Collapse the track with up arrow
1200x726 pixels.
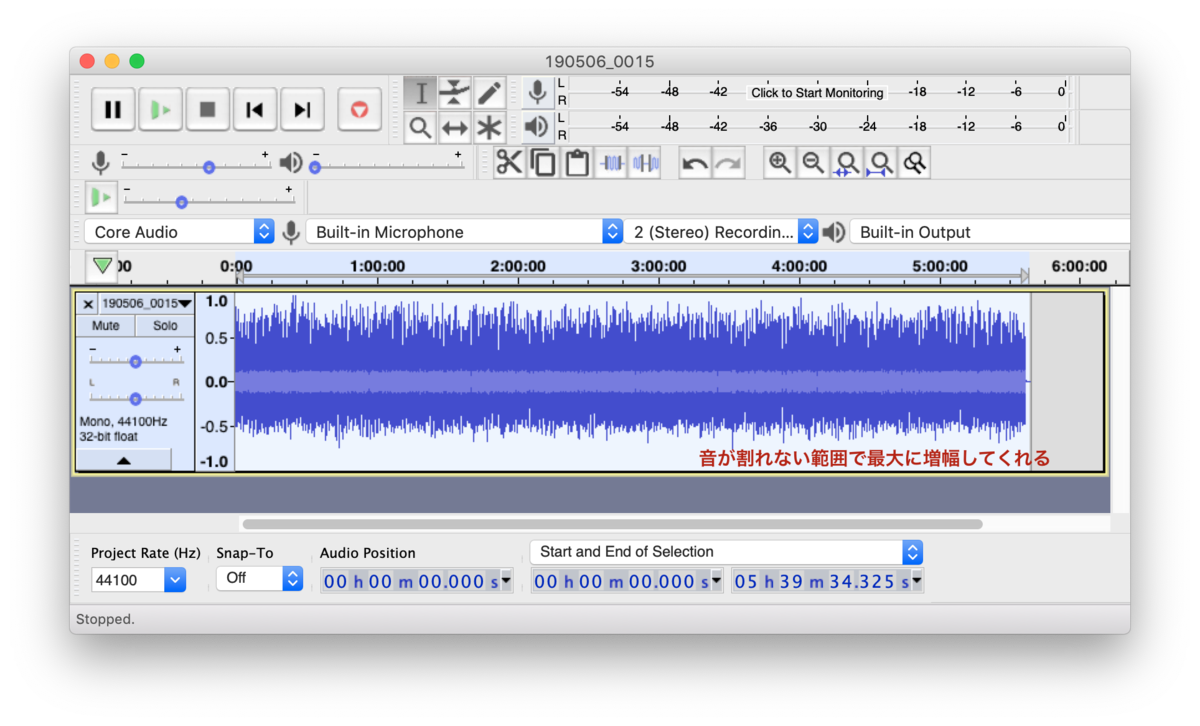pyautogui.click(x=124, y=460)
